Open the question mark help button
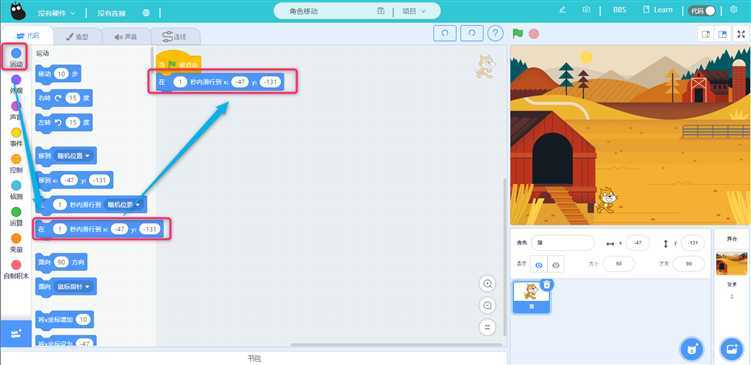This screenshot has width=751, height=365. [x=495, y=34]
